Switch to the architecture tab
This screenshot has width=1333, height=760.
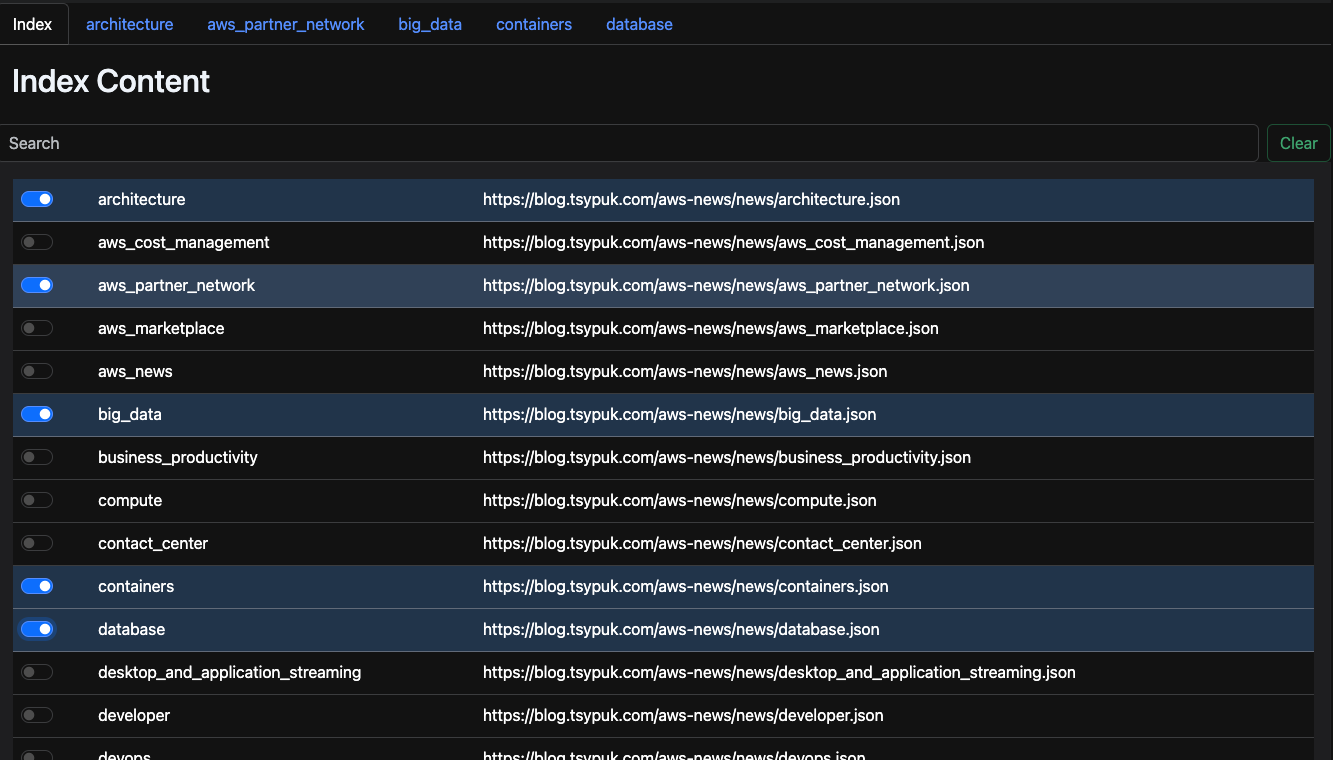[x=130, y=24]
